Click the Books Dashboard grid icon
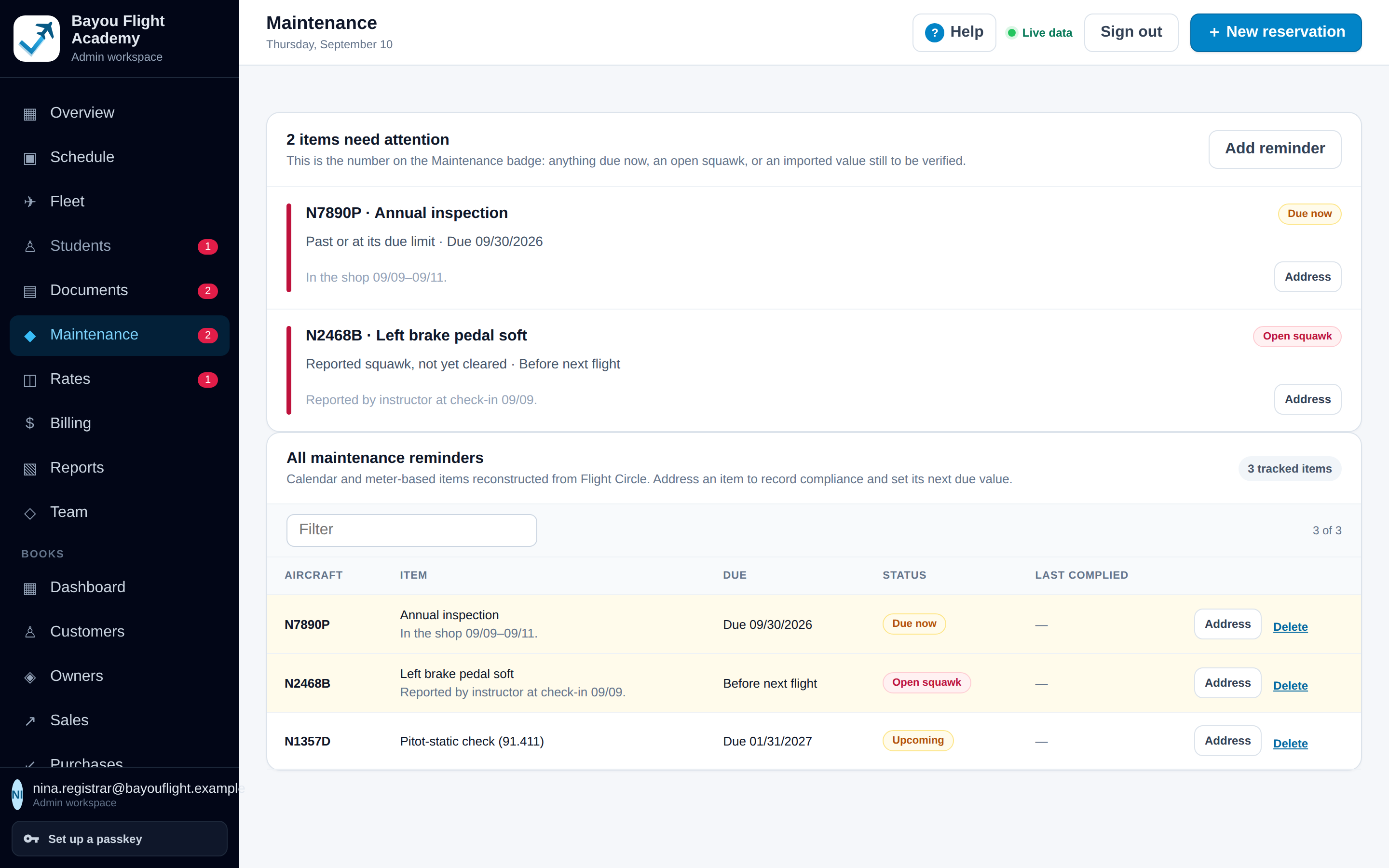The image size is (1389, 868). coord(30,588)
